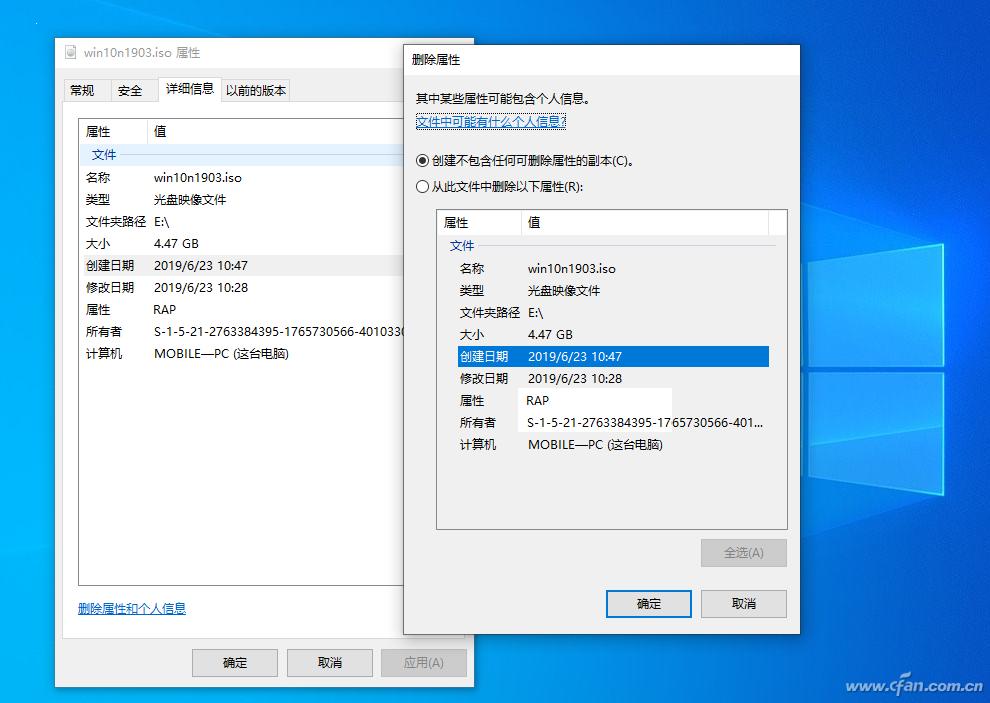Open the 删除属性和个人信息 link
990x703 pixels.
[130, 607]
